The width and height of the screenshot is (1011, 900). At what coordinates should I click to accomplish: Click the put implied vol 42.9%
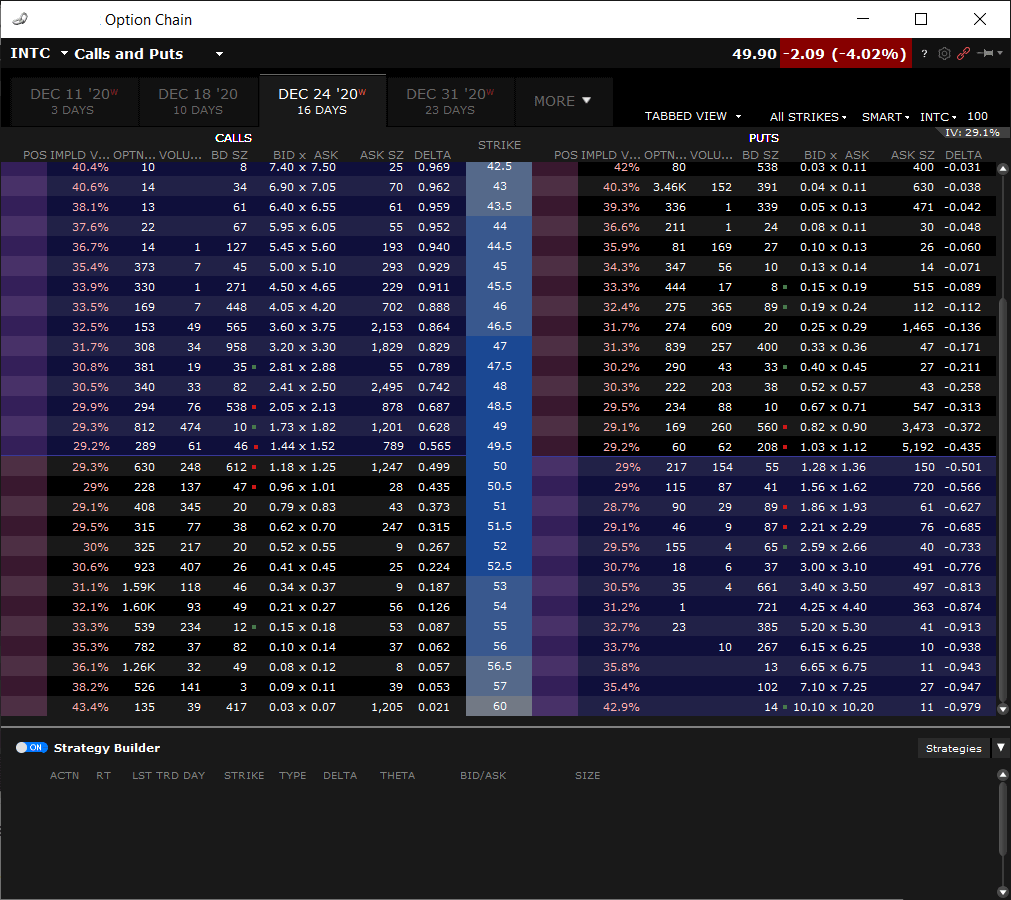[621, 707]
